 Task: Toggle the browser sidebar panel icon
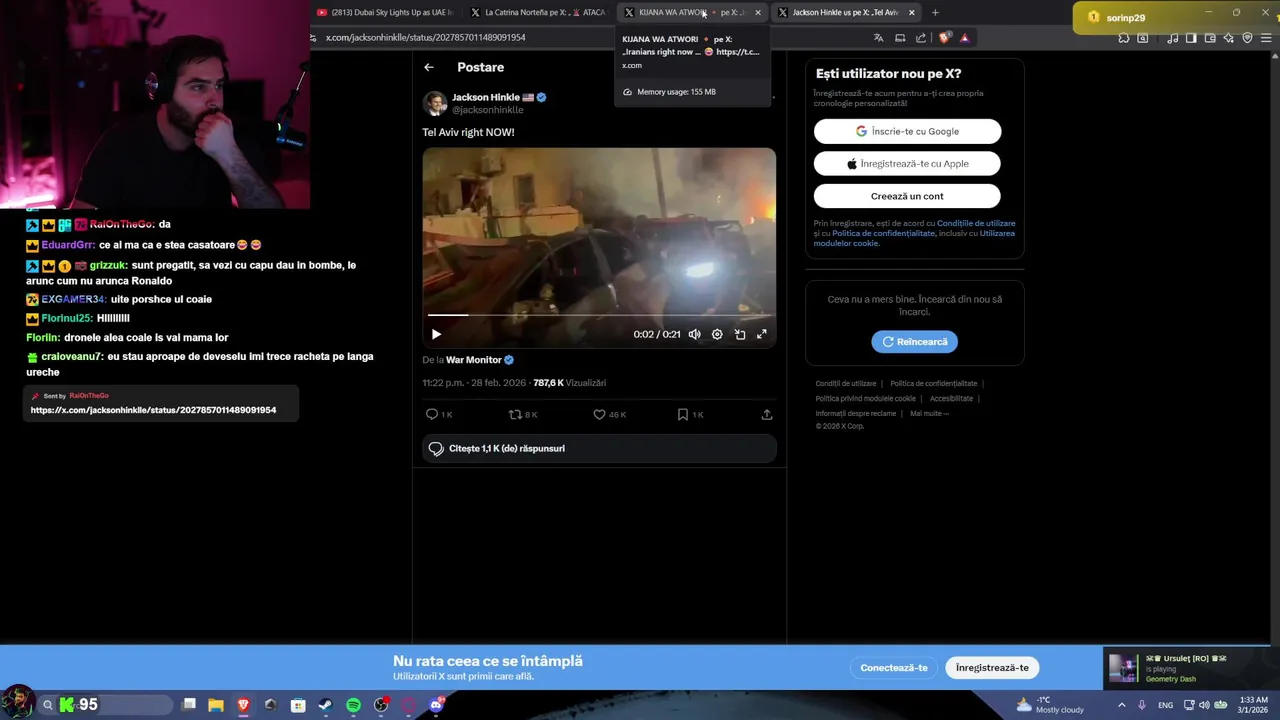click(x=1191, y=38)
